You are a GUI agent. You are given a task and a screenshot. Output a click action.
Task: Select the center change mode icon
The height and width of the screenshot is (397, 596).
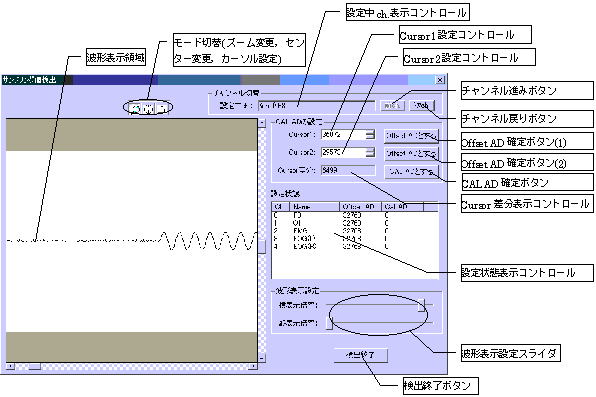149,108
